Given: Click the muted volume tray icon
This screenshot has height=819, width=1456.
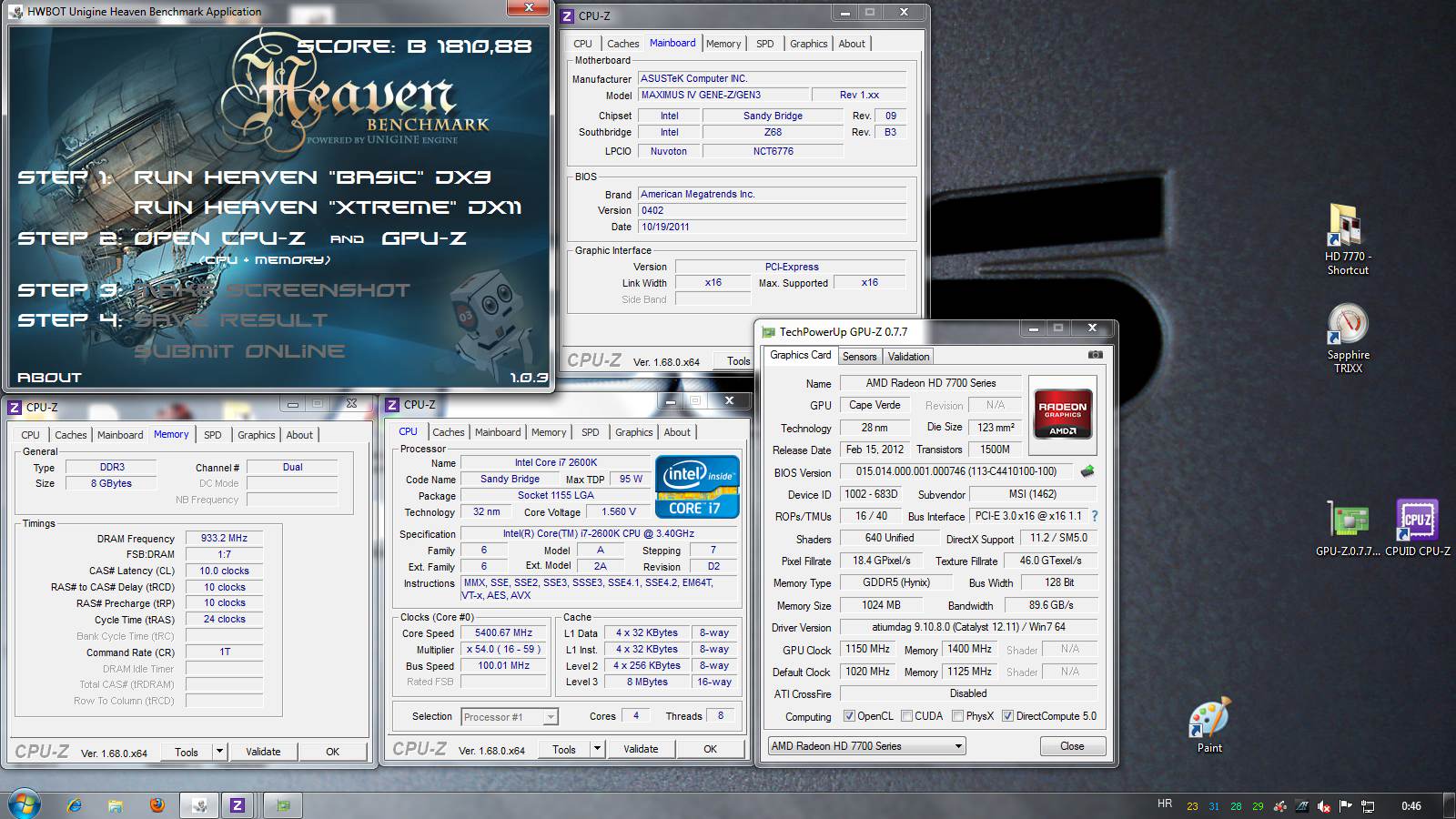Looking at the screenshot, I should click(x=1323, y=806).
